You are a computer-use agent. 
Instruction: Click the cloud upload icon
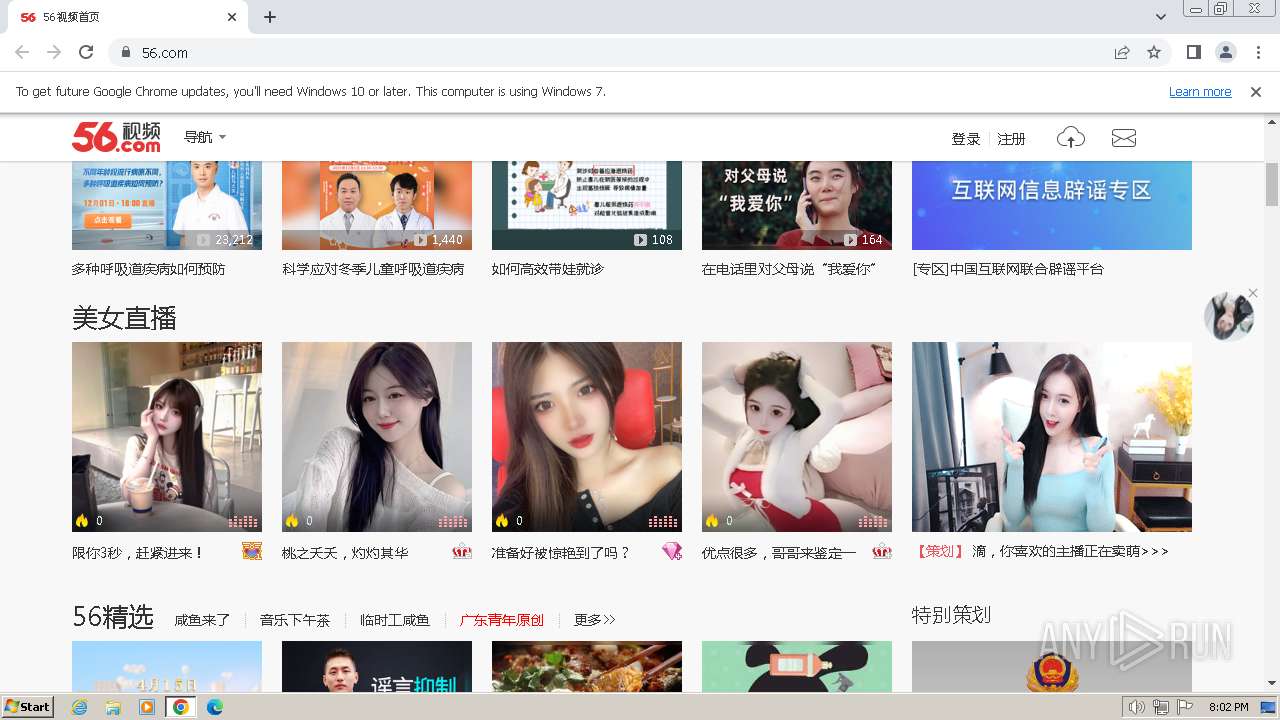click(1070, 138)
